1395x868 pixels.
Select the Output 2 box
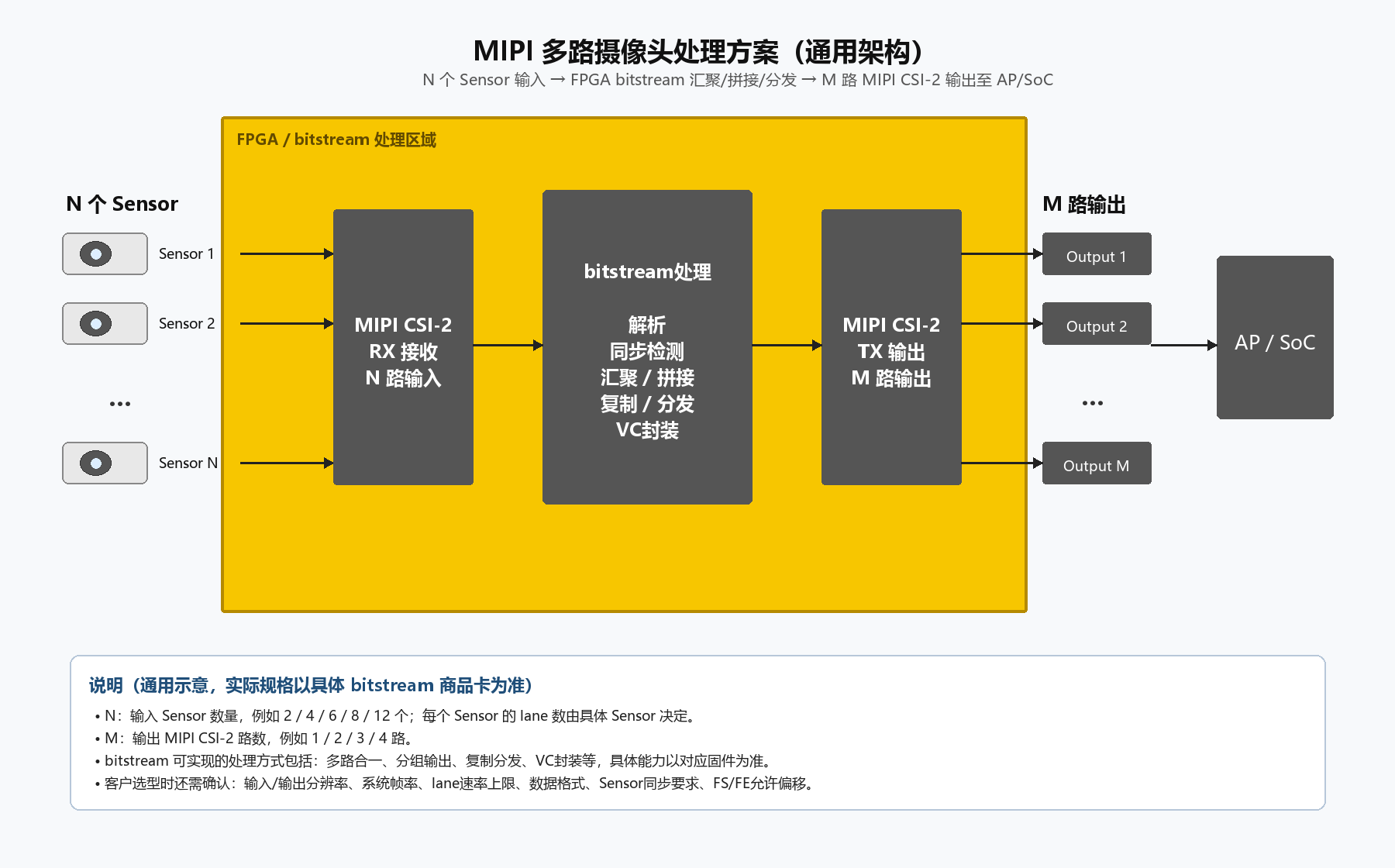pyautogui.click(x=1097, y=324)
